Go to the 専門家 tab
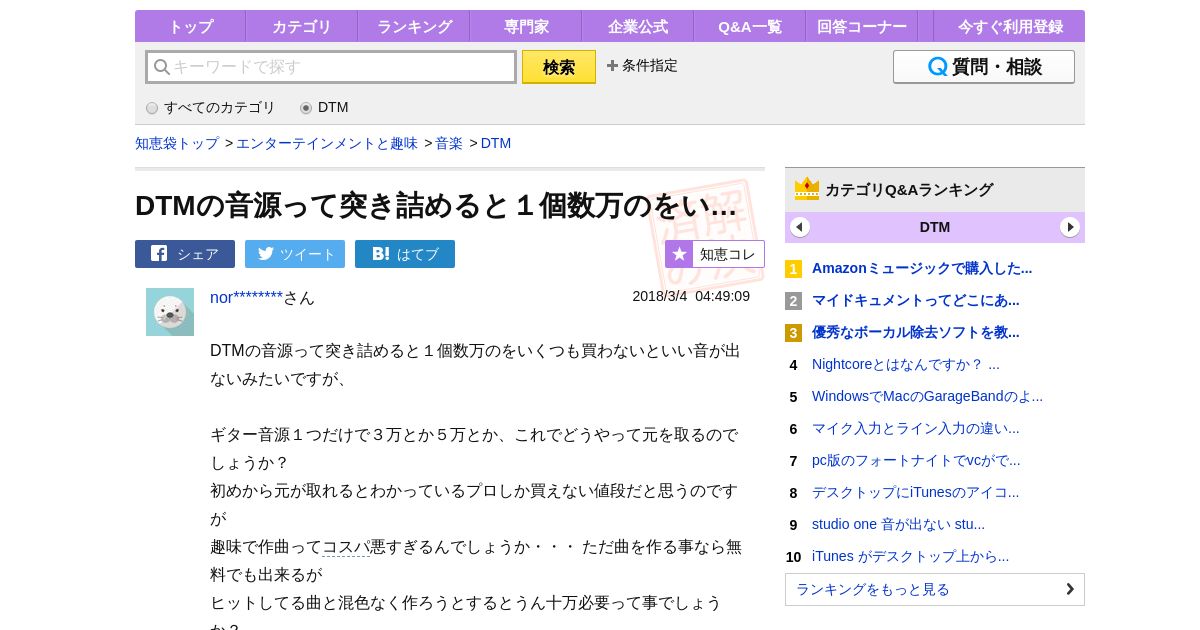1200x630 pixels. 525,27
